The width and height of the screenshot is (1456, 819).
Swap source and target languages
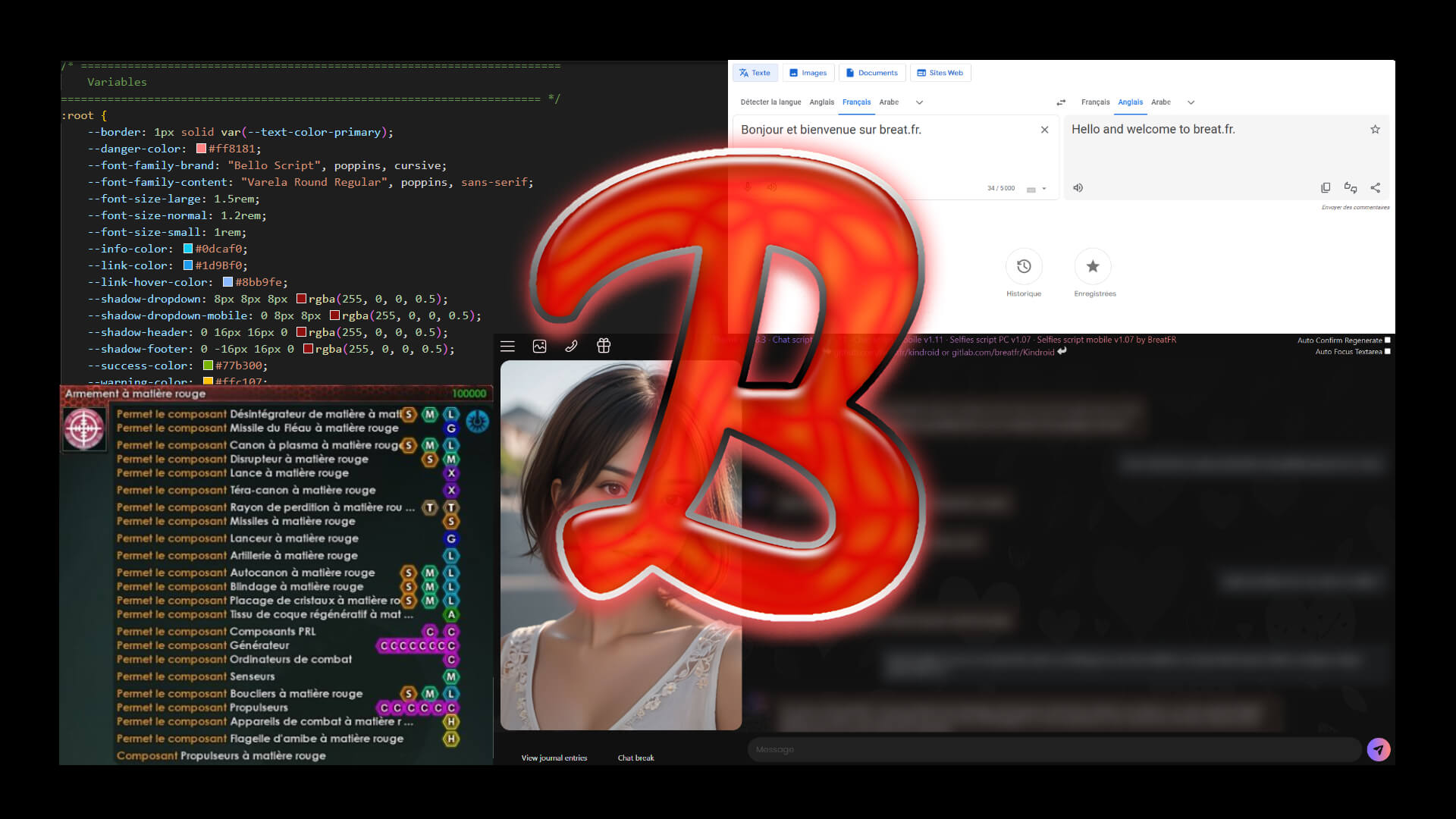click(1061, 102)
